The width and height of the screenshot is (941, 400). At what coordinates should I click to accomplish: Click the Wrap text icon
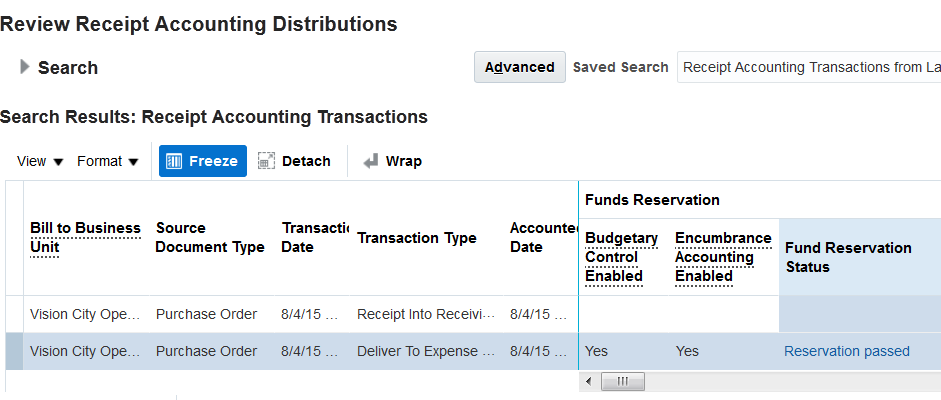click(x=371, y=161)
